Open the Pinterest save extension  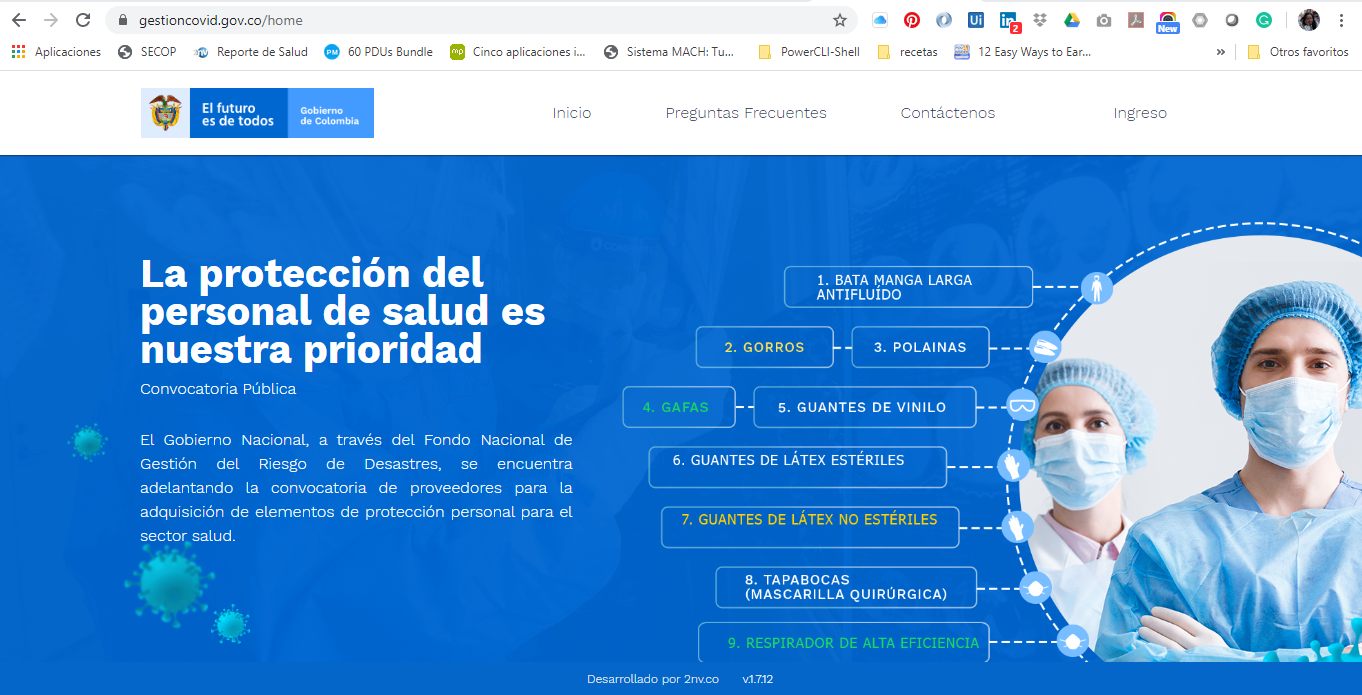(x=912, y=20)
